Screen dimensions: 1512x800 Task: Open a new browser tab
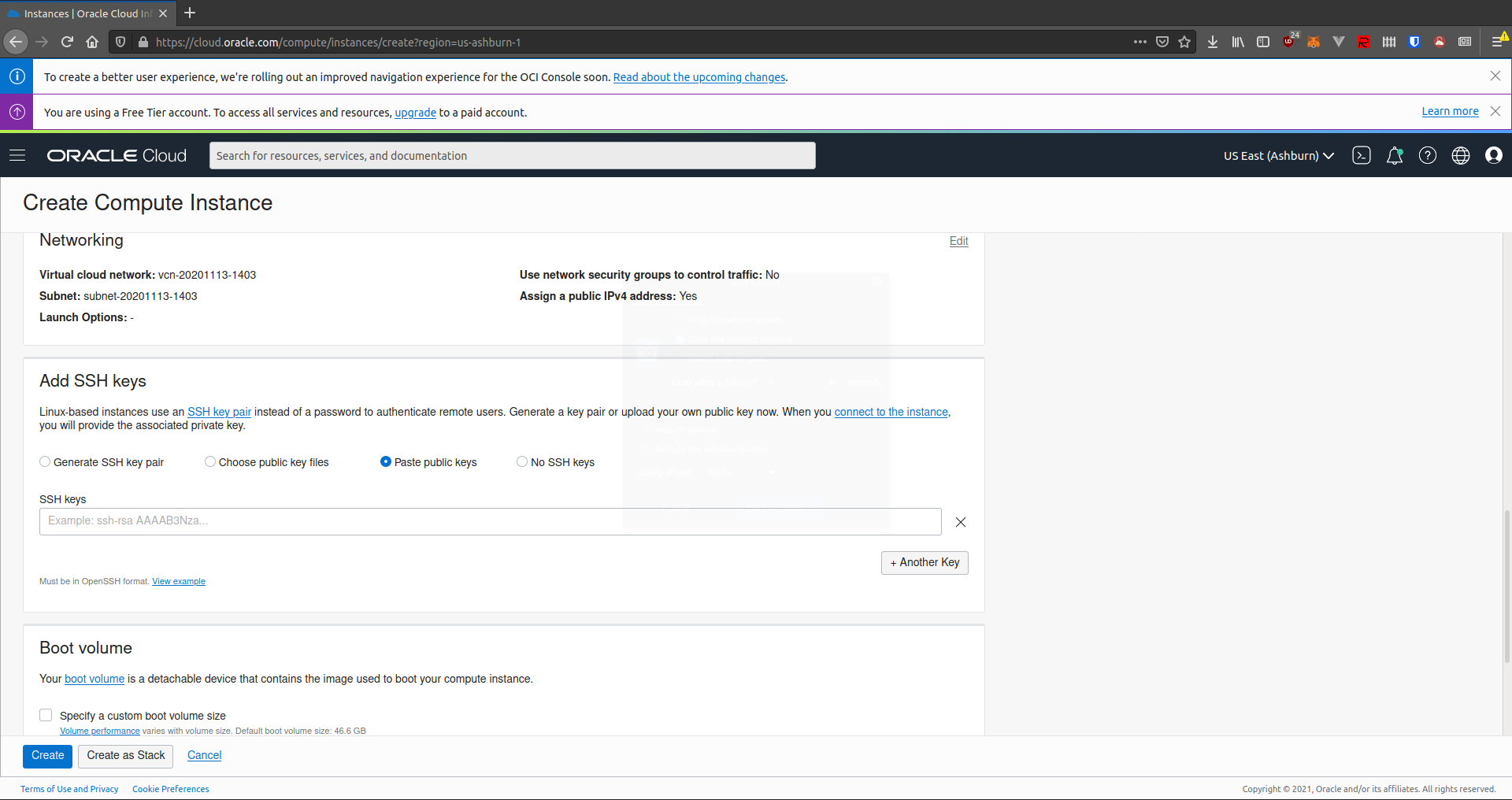(x=190, y=13)
